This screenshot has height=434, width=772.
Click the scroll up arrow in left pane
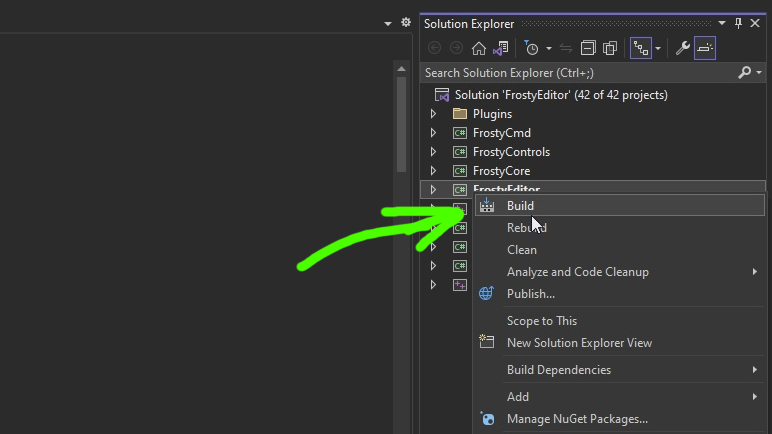click(401, 69)
